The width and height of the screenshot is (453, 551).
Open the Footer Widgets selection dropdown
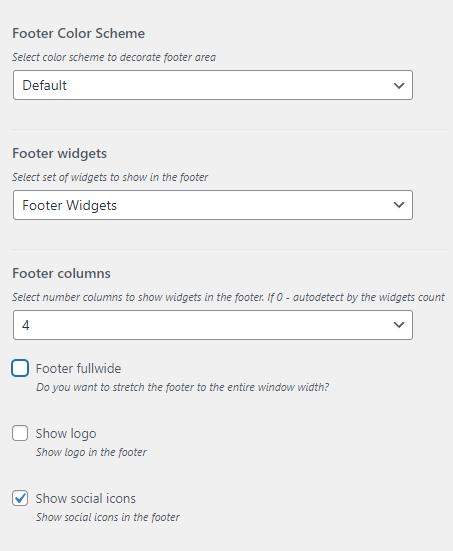(x=213, y=205)
